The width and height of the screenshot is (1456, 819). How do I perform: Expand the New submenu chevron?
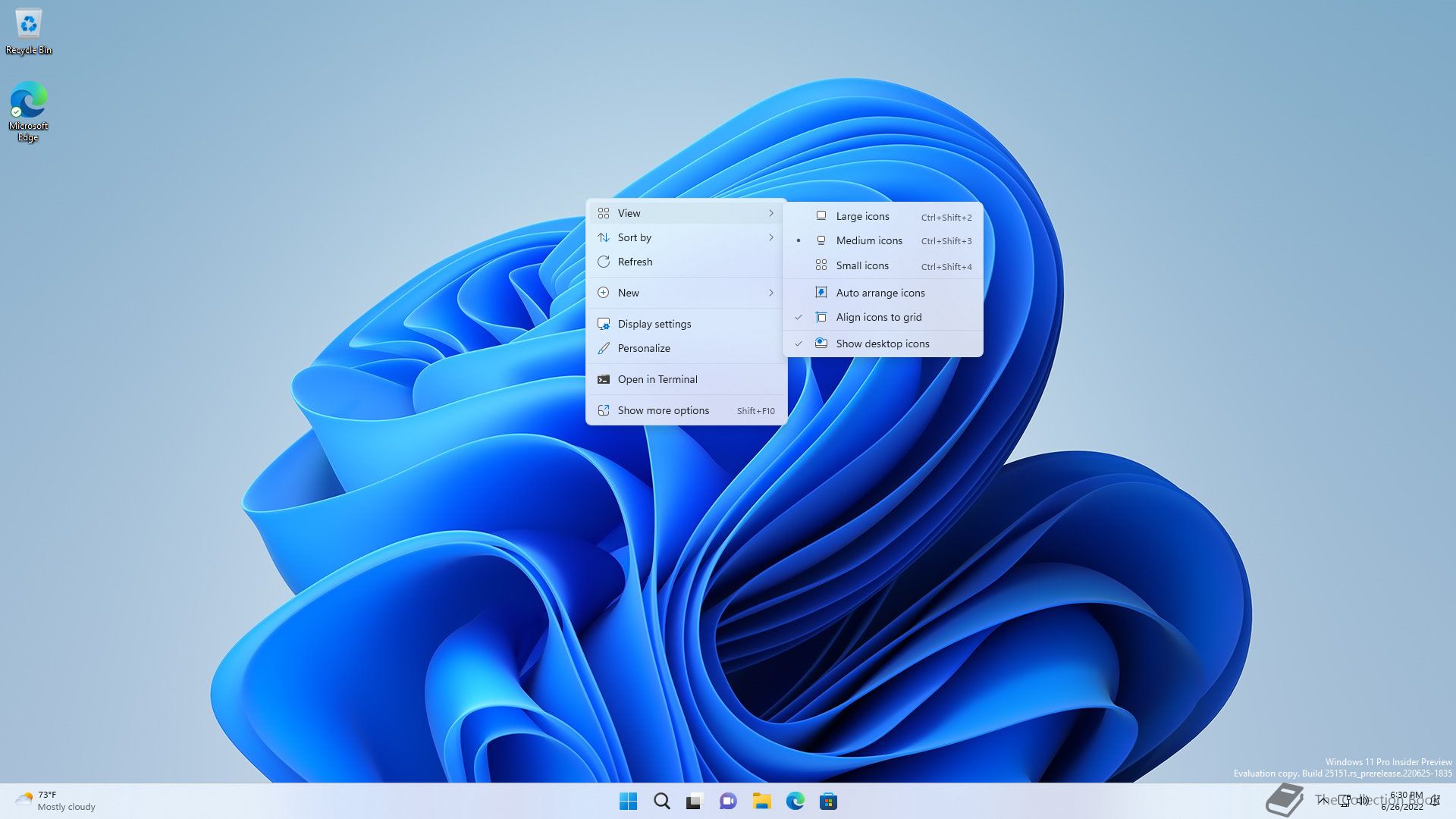pos(771,293)
